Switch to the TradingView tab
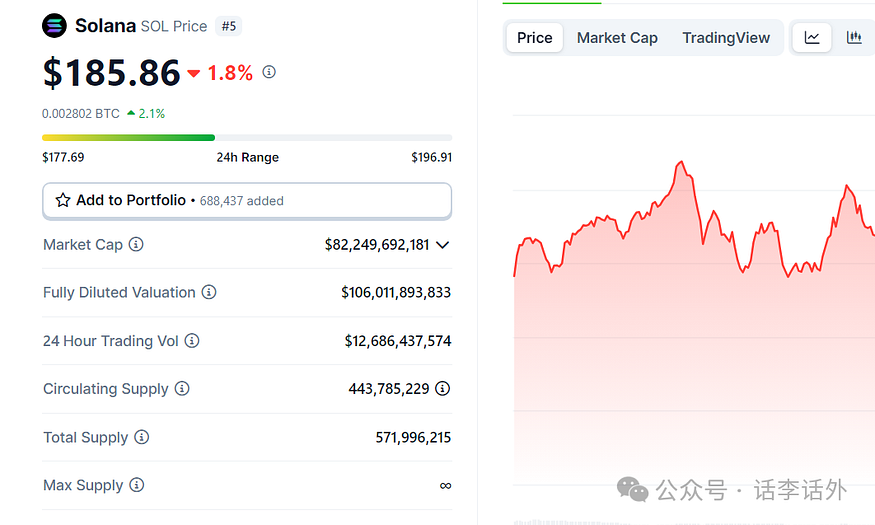Image resolution: width=875 pixels, height=525 pixels. coord(726,38)
